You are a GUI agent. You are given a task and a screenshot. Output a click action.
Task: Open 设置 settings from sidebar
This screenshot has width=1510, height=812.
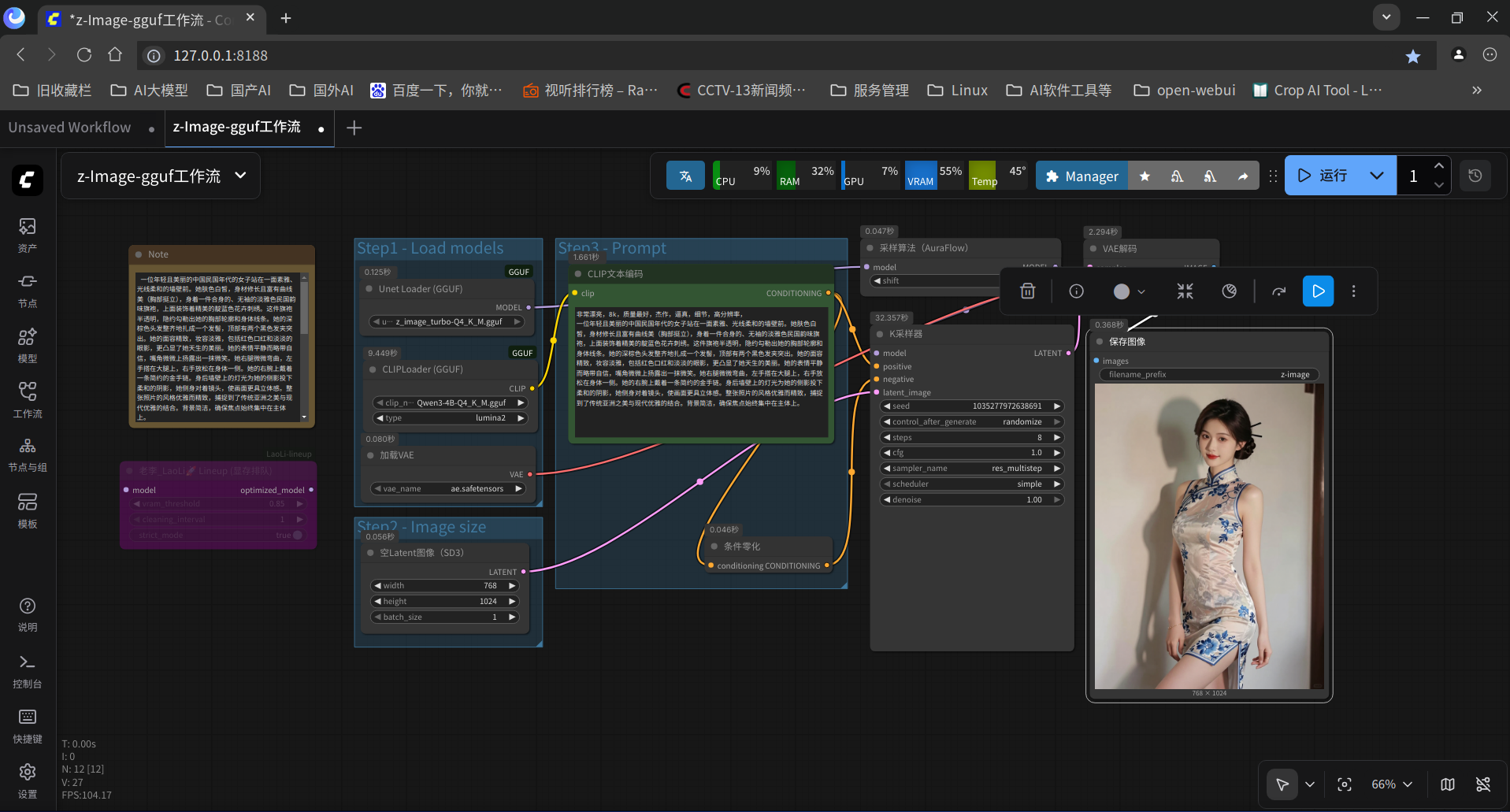[x=28, y=780]
